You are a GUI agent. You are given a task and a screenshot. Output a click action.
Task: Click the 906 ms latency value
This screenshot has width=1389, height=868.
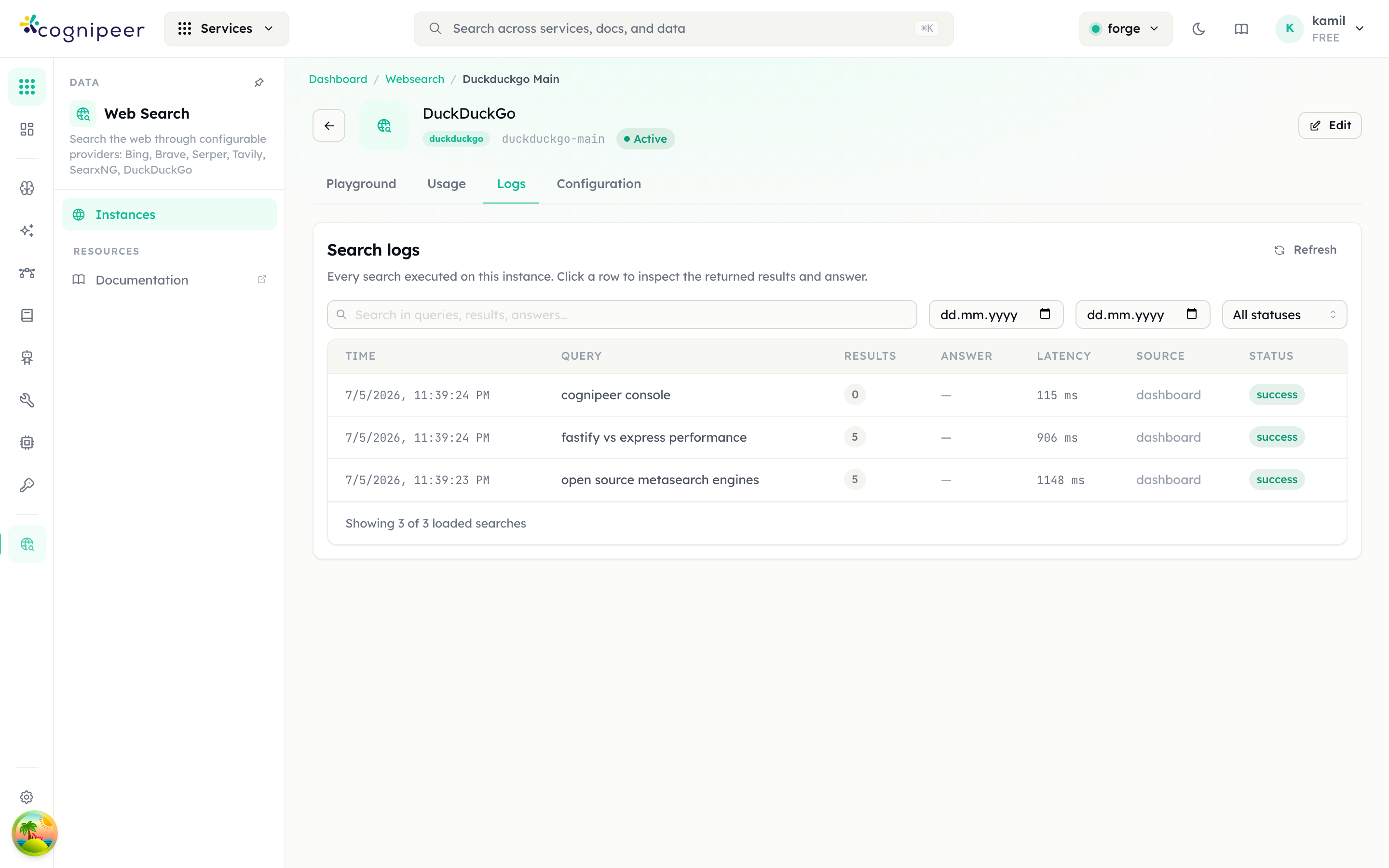[1057, 437]
